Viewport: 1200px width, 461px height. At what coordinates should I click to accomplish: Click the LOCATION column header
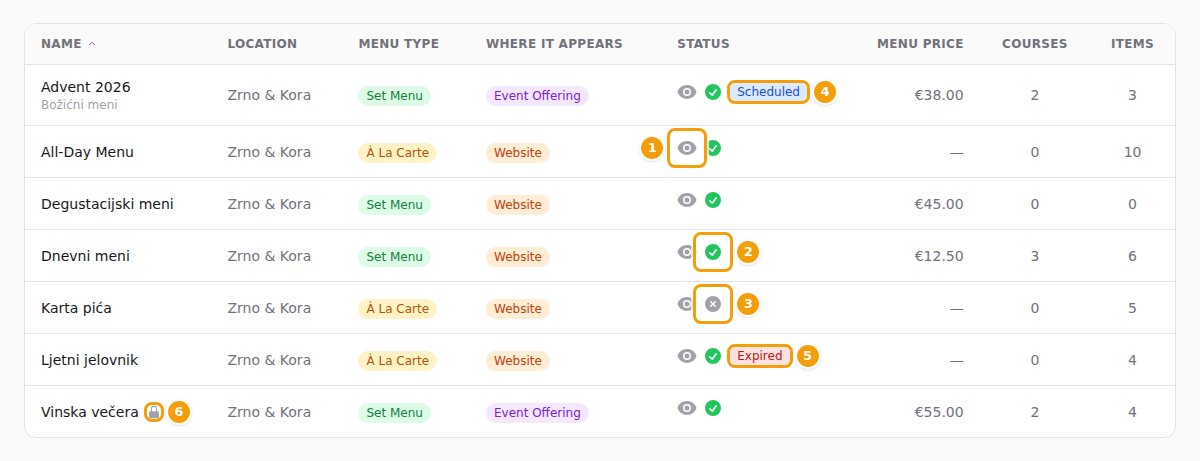tap(262, 44)
